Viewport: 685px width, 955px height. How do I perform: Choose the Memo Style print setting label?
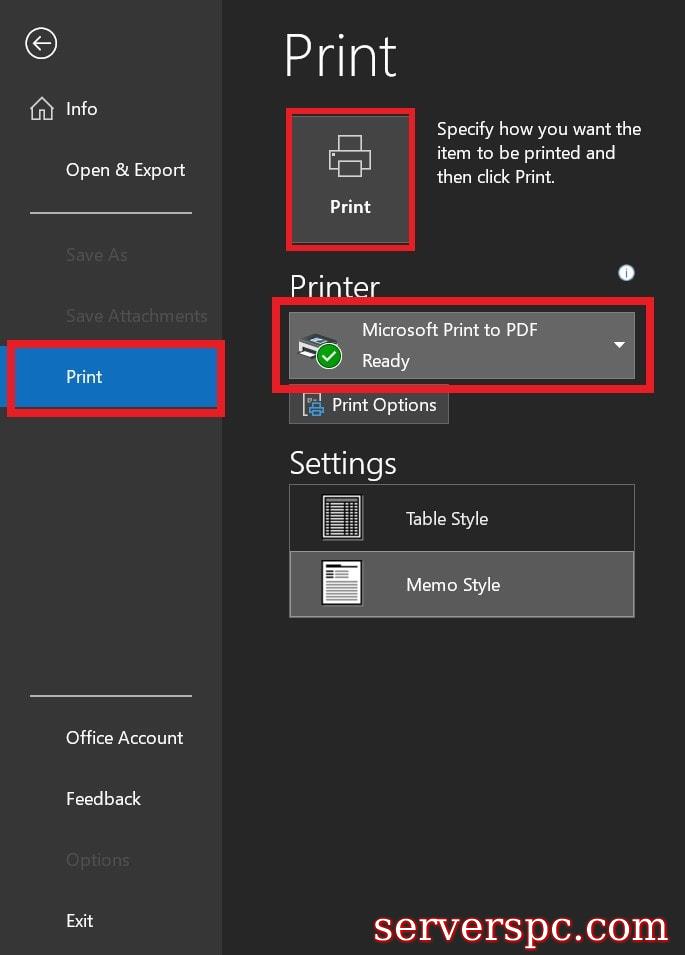[453, 585]
